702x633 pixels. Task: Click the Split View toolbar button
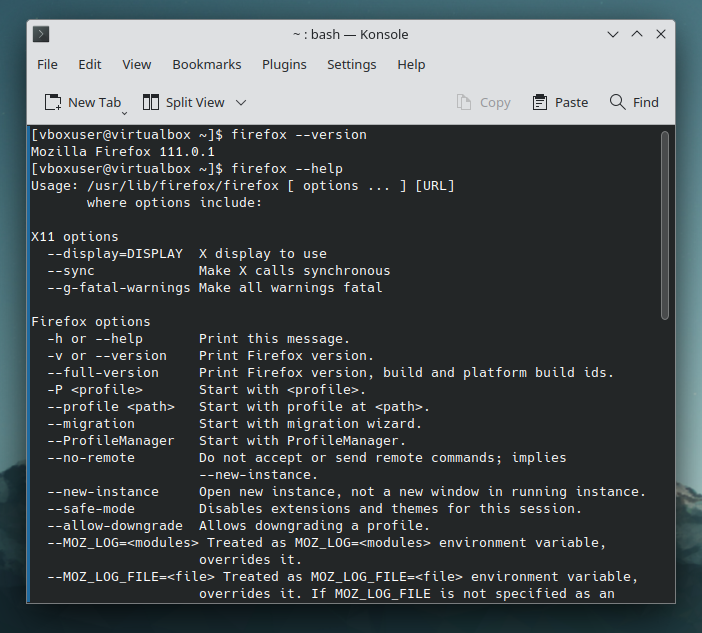184,103
